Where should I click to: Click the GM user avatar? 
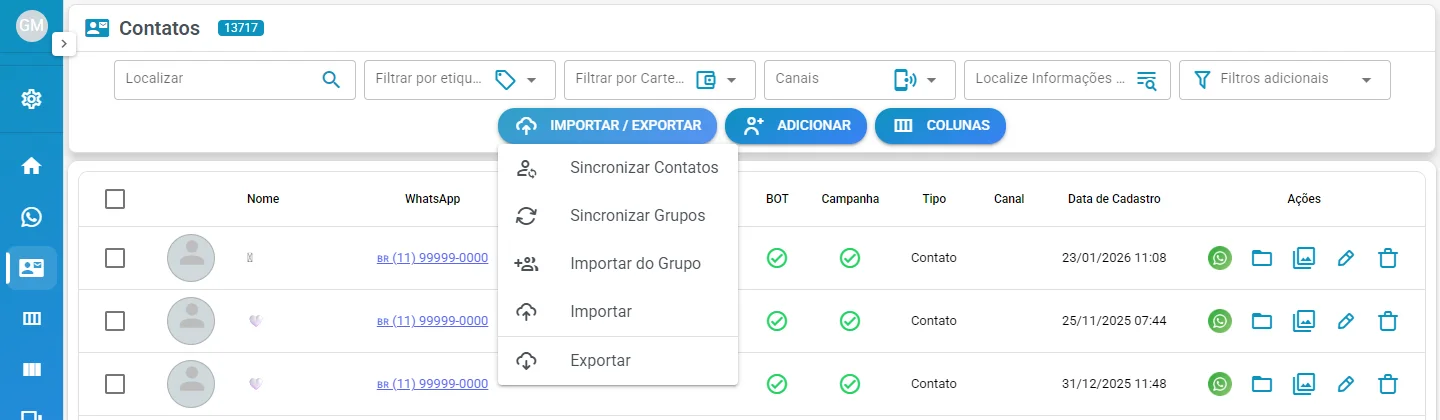(32, 26)
